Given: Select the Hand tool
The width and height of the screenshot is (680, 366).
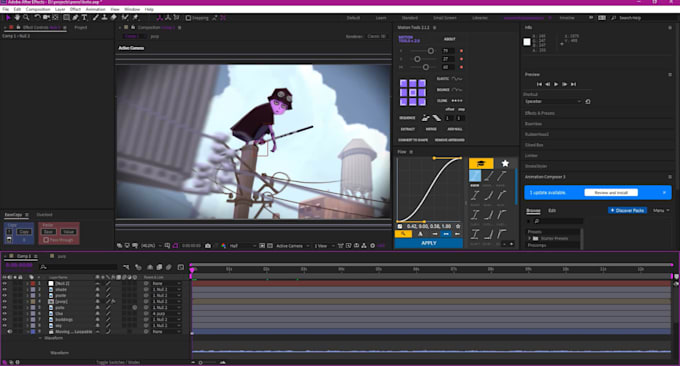Looking at the screenshot, I should pos(17,17).
